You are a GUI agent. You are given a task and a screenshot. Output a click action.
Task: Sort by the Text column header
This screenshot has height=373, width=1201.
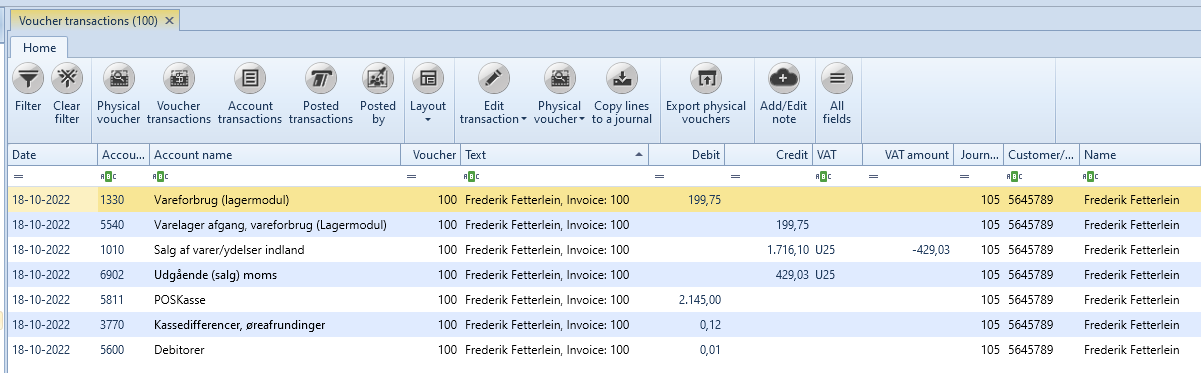(555, 155)
